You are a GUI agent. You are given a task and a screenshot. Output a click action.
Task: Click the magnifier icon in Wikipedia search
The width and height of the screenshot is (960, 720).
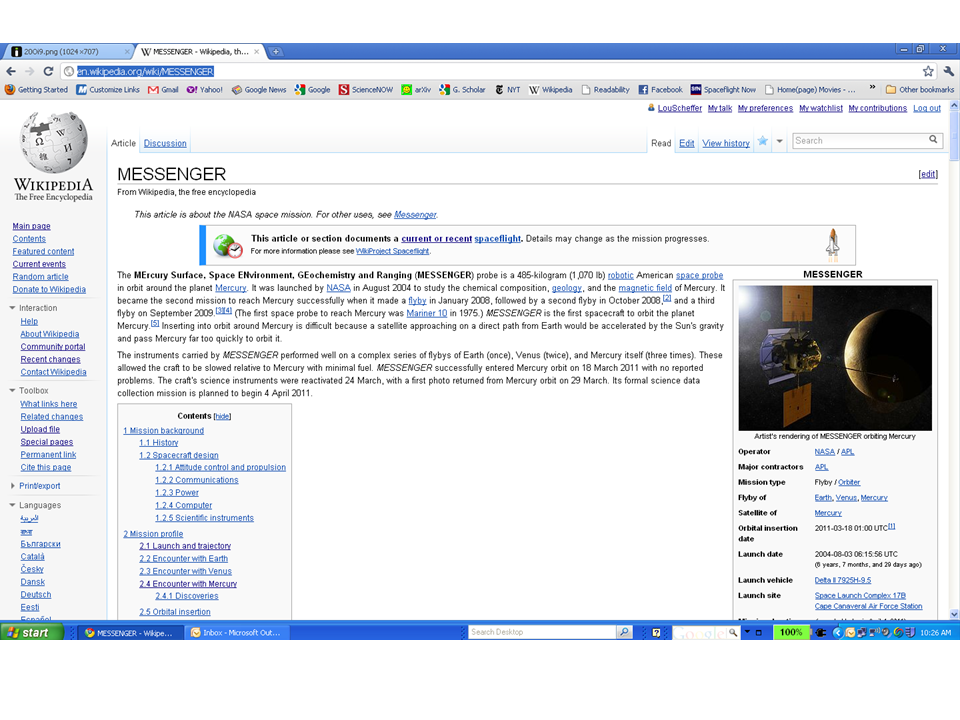933,140
